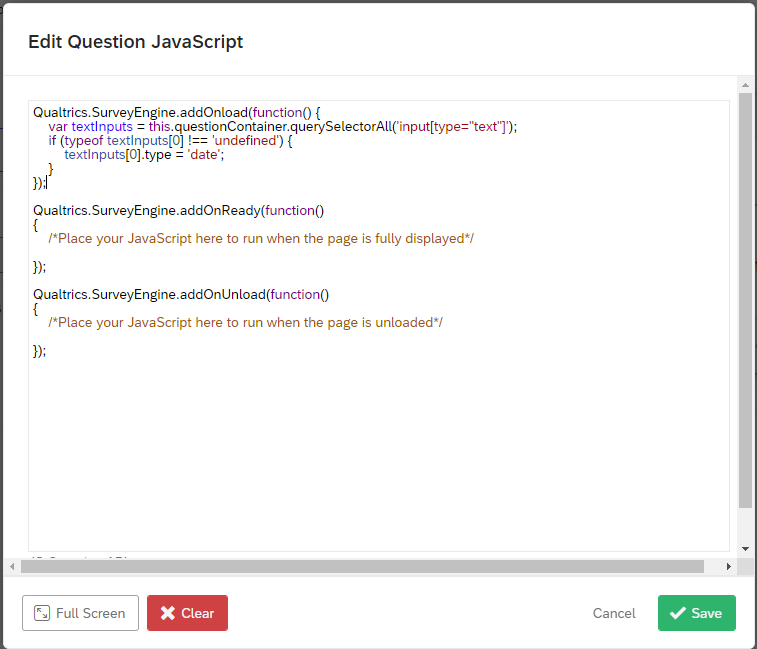757x649 pixels.
Task: Click the horizontal scrollbar thumb
Action: pos(360,566)
